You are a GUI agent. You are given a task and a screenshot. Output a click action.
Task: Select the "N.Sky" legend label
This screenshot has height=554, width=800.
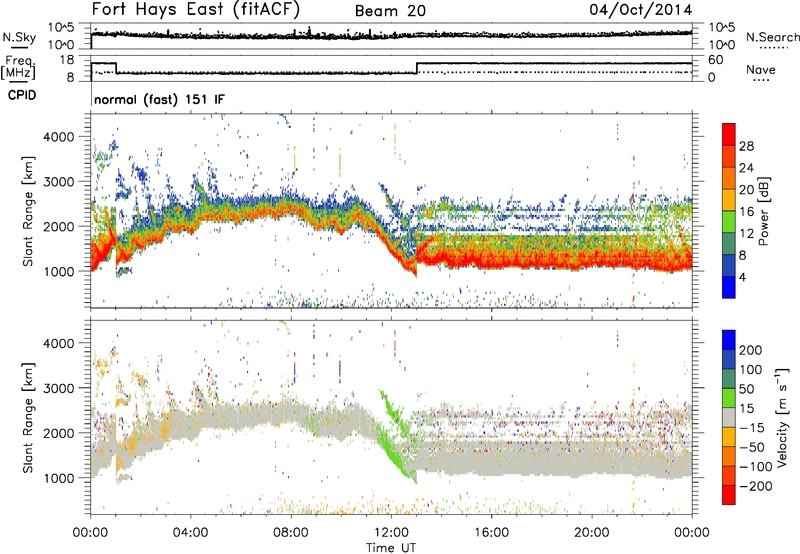19,37
